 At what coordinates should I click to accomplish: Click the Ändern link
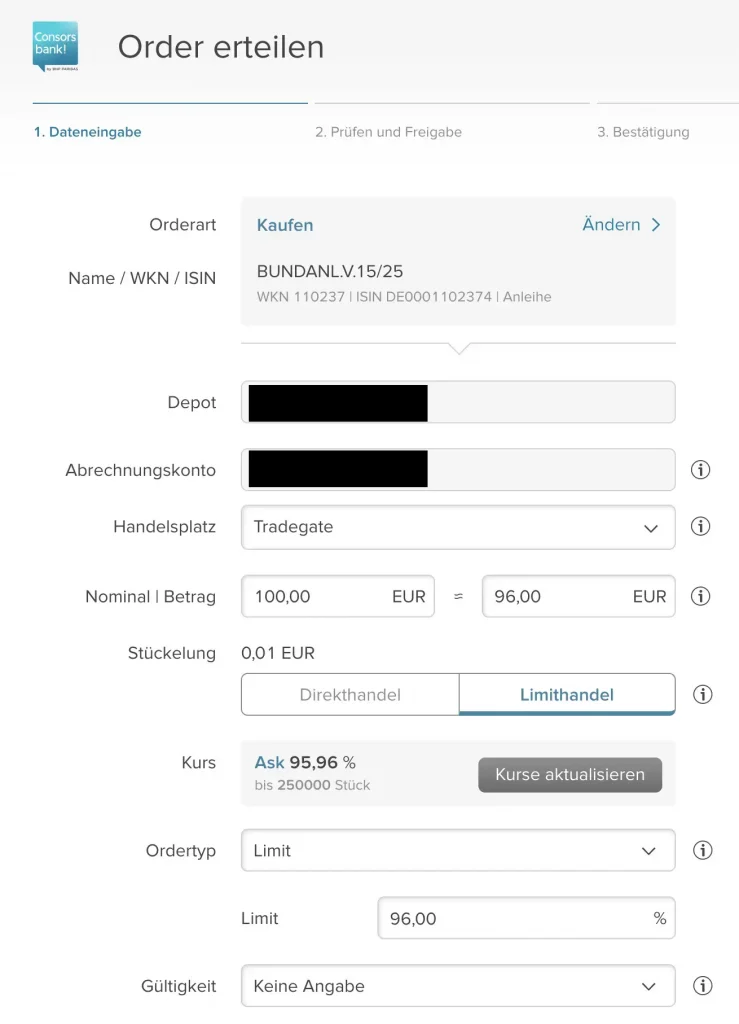point(611,225)
